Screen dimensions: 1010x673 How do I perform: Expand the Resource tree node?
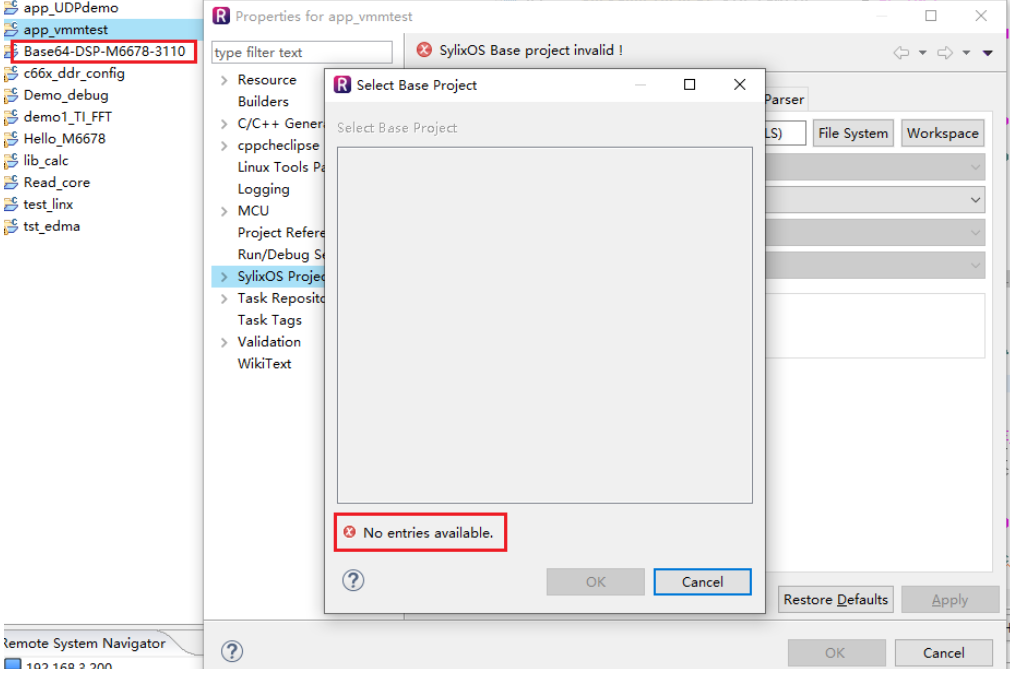(x=224, y=81)
